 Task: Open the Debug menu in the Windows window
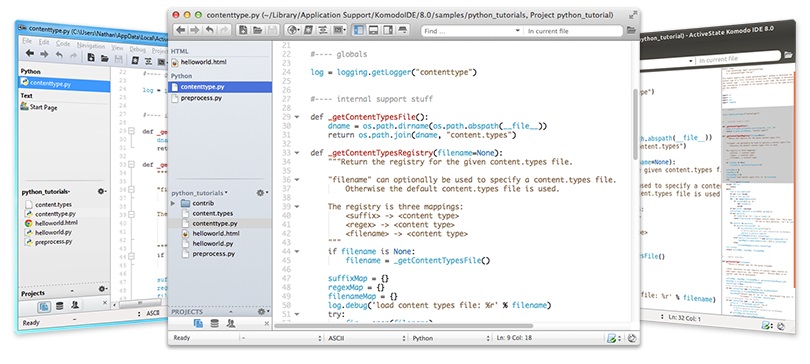(x=137, y=50)
